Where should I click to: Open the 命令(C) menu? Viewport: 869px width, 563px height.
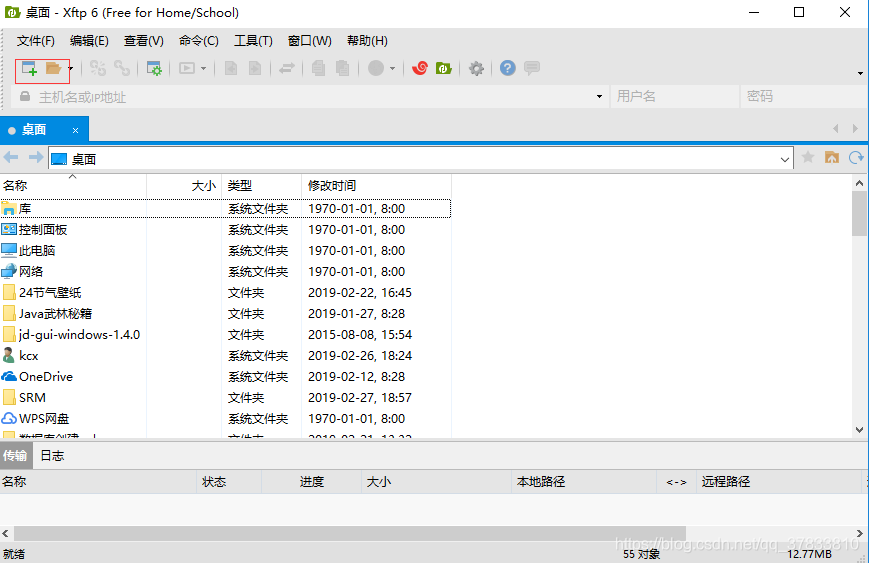[199, 40]
